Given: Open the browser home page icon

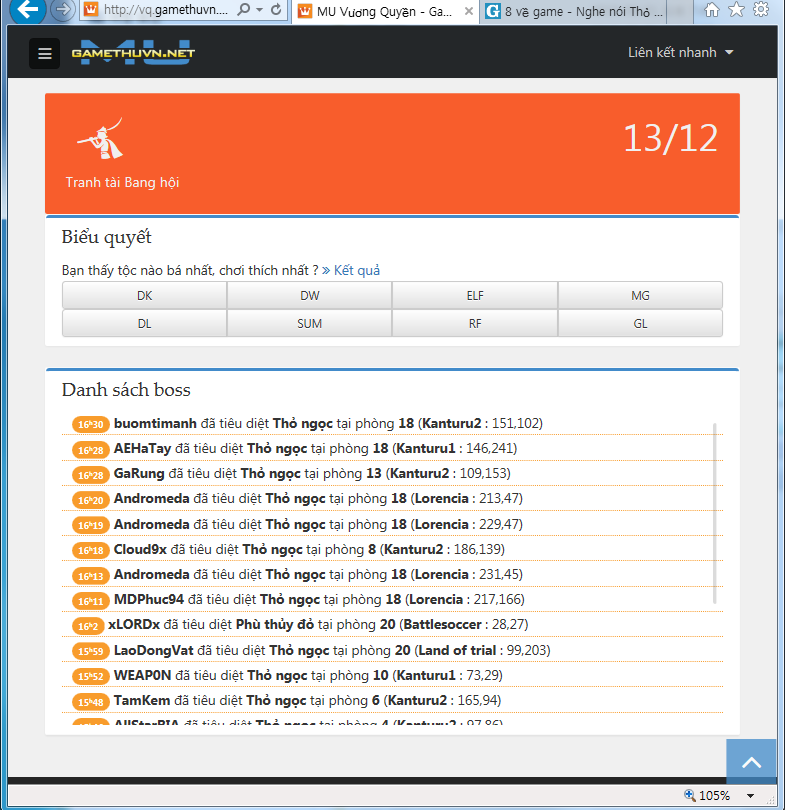Looking at the screenshot, I should click(712, 10).
